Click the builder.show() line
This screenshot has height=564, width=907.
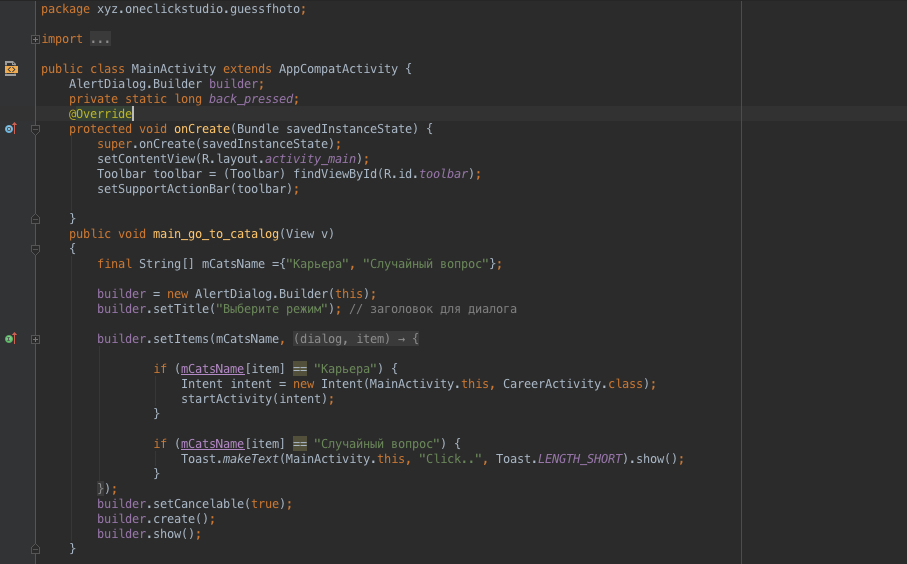point(149,534)
